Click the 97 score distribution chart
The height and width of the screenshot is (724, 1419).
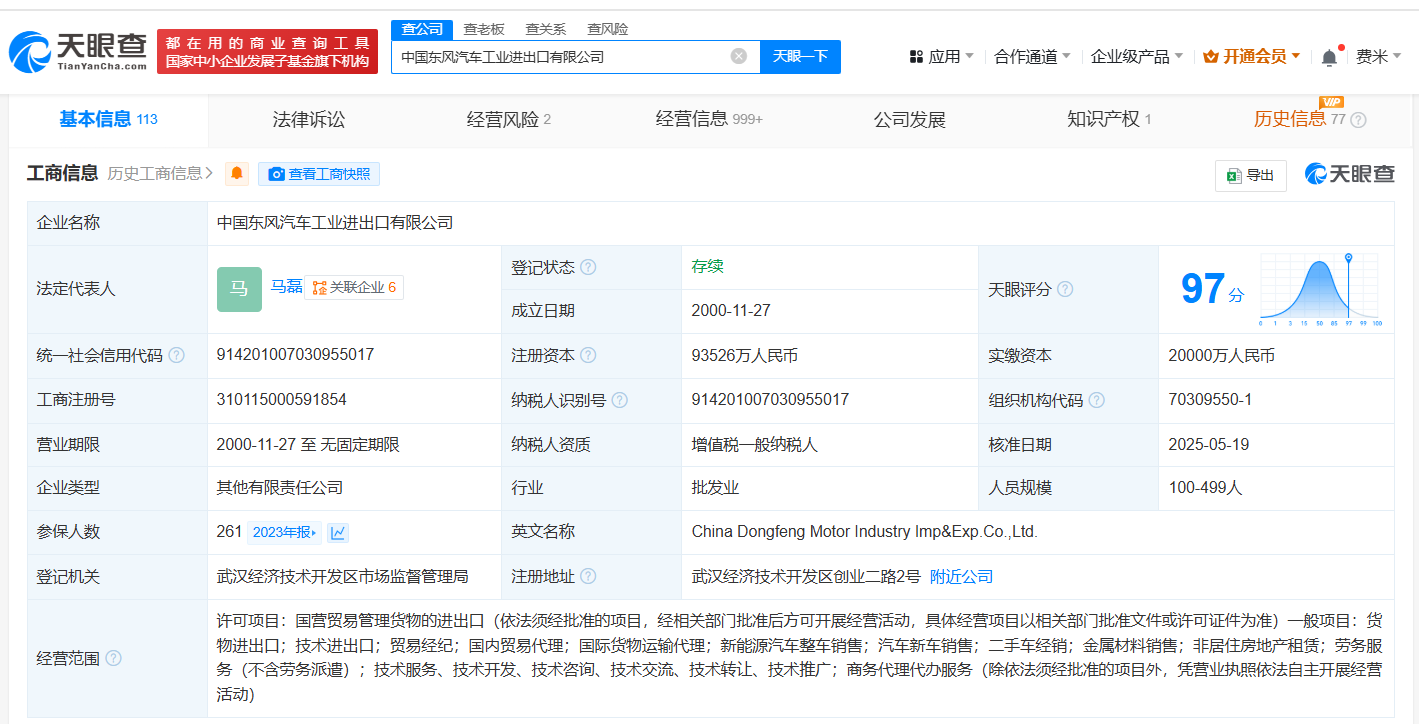(x=1319, y=289)
